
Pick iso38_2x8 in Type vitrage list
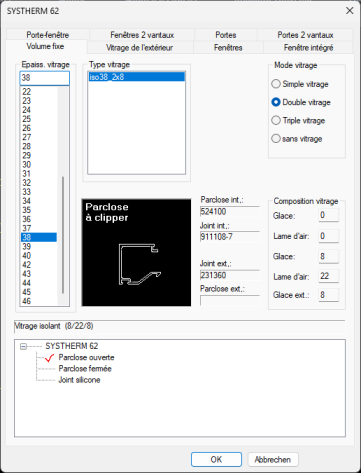(136, 77)
